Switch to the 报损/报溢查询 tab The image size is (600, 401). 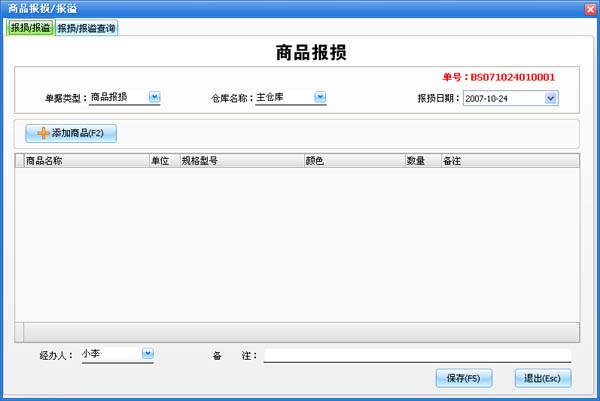click(x=87, y=28)
